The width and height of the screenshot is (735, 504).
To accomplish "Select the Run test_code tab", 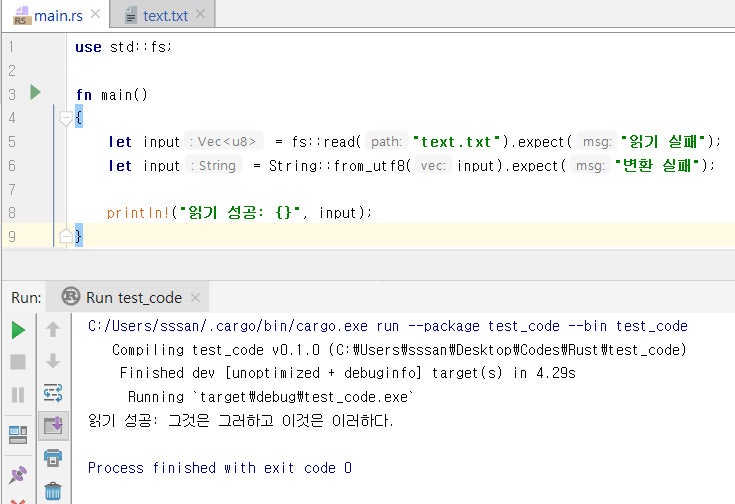I will click(x=133, y=297).
